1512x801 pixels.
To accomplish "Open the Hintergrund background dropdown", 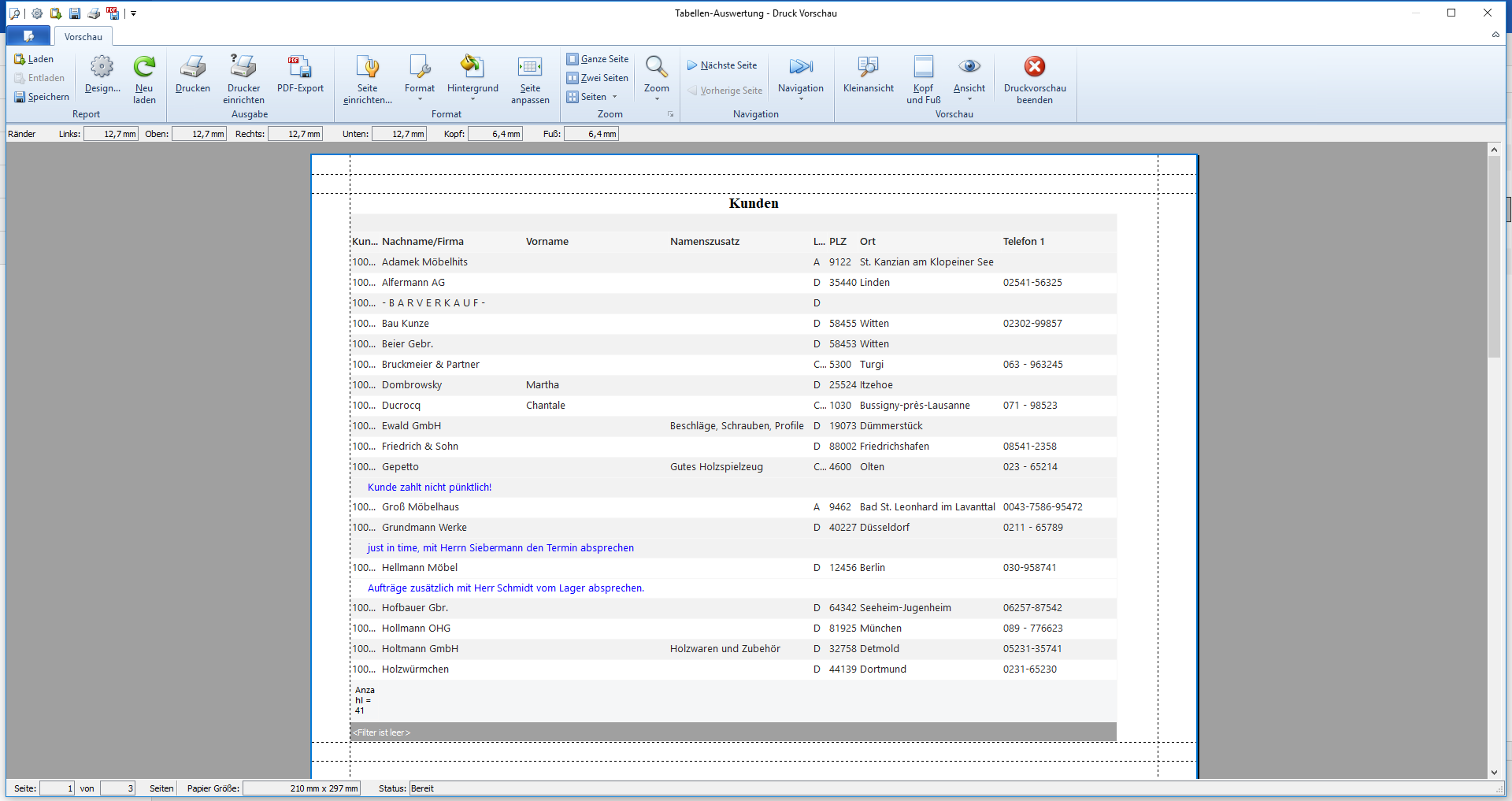I will coord(472,77).
